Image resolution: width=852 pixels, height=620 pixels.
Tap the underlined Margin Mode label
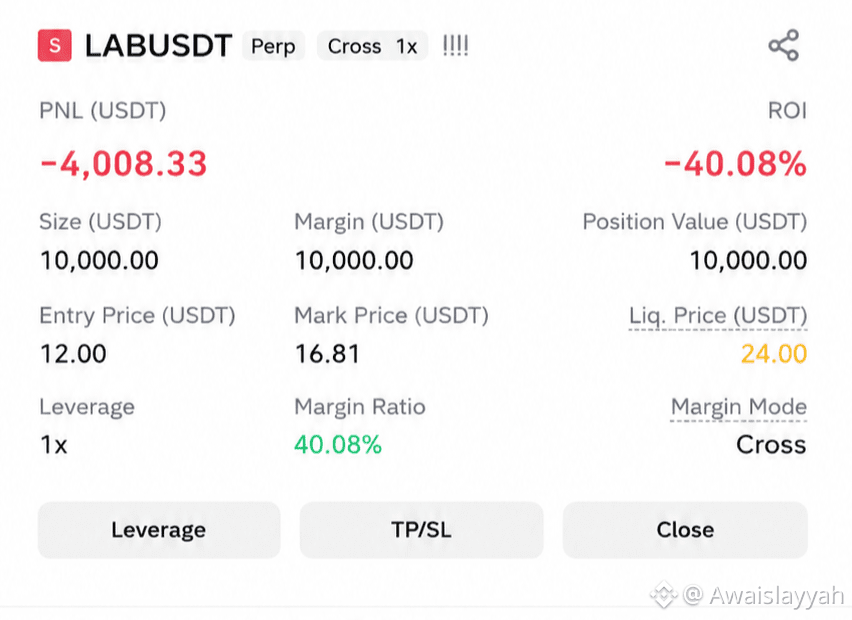point(739,407)
